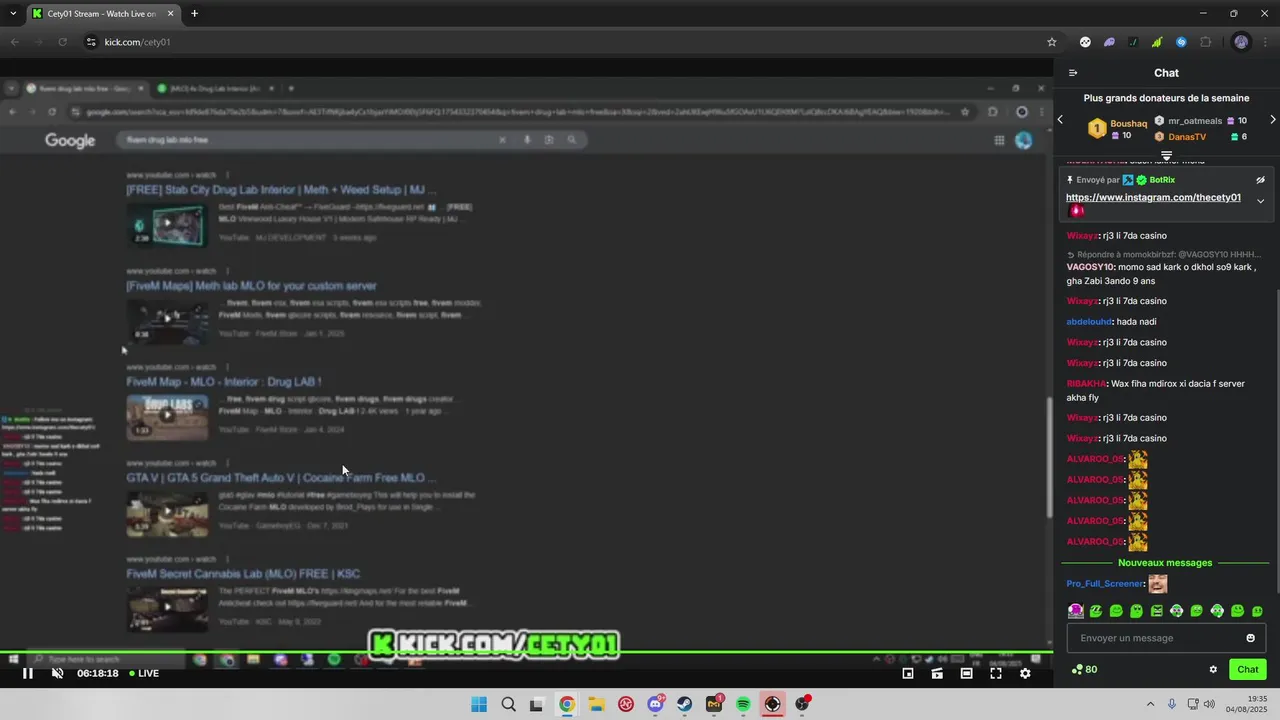
Task: Expand the pinned message chevron
Action: coord(1260,201)
